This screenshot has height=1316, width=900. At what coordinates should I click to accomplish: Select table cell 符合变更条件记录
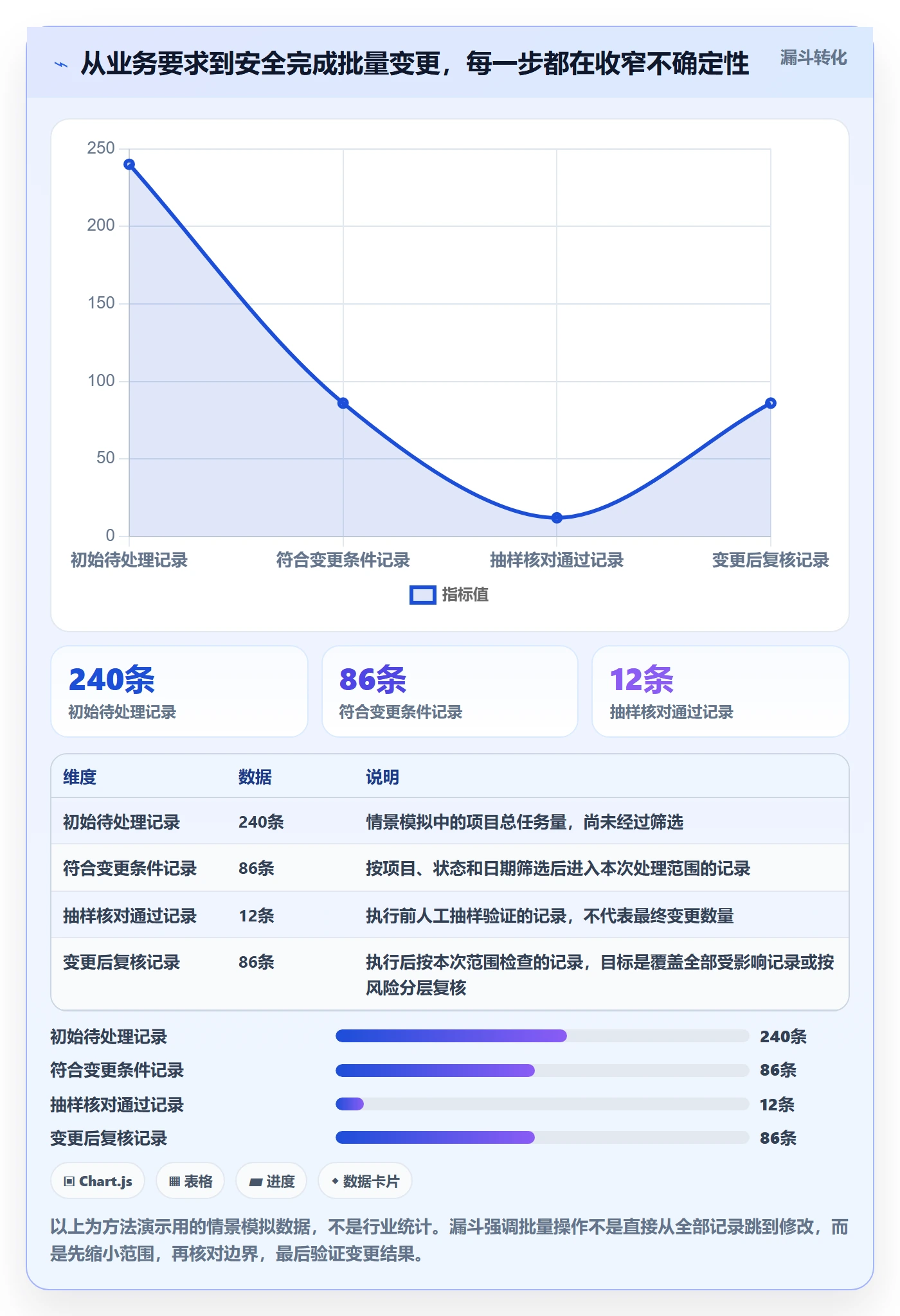point(130,869)
